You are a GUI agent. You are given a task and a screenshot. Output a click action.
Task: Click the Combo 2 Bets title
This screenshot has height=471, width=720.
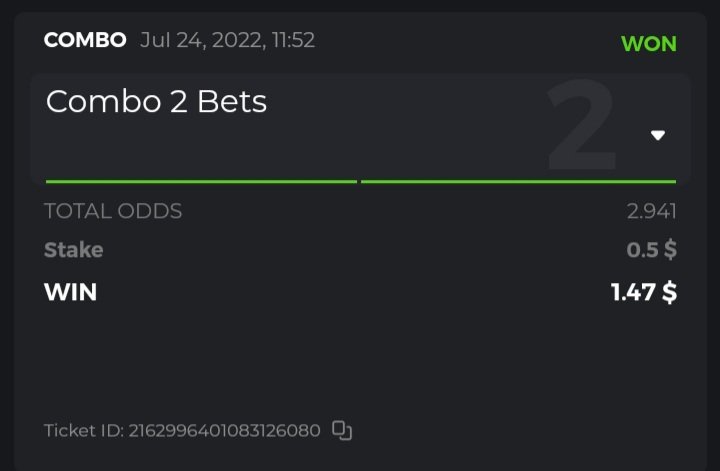156,101
